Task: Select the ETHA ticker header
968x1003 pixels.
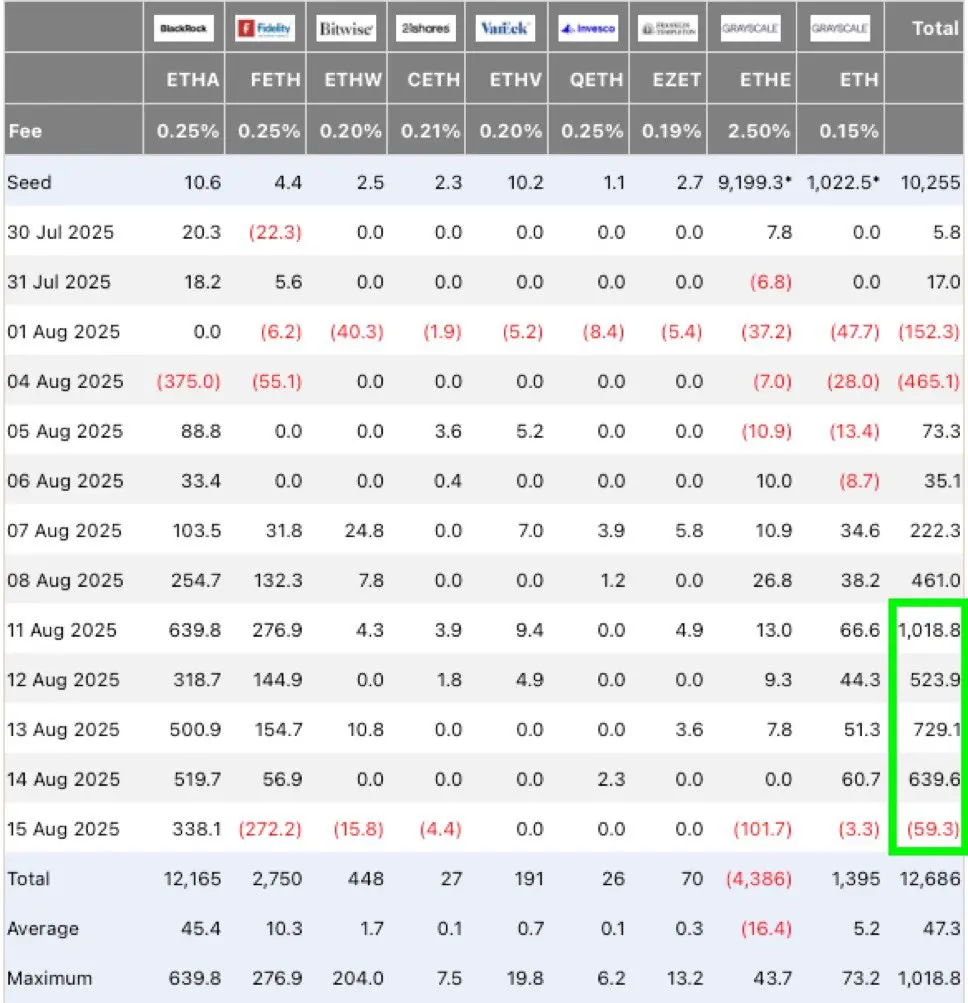Action: (x=193, y=79)
